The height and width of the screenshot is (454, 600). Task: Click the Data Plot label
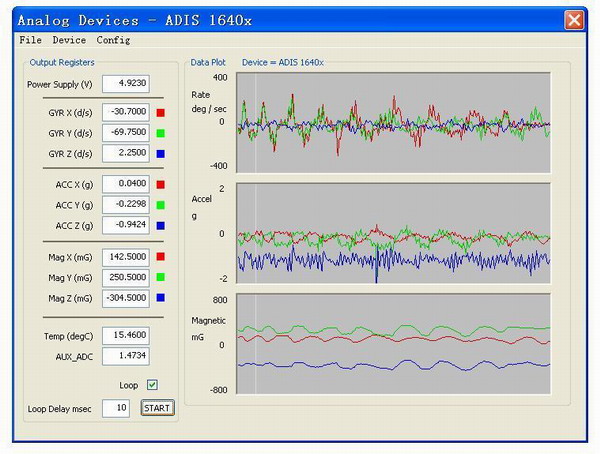[x=208, y=62]
